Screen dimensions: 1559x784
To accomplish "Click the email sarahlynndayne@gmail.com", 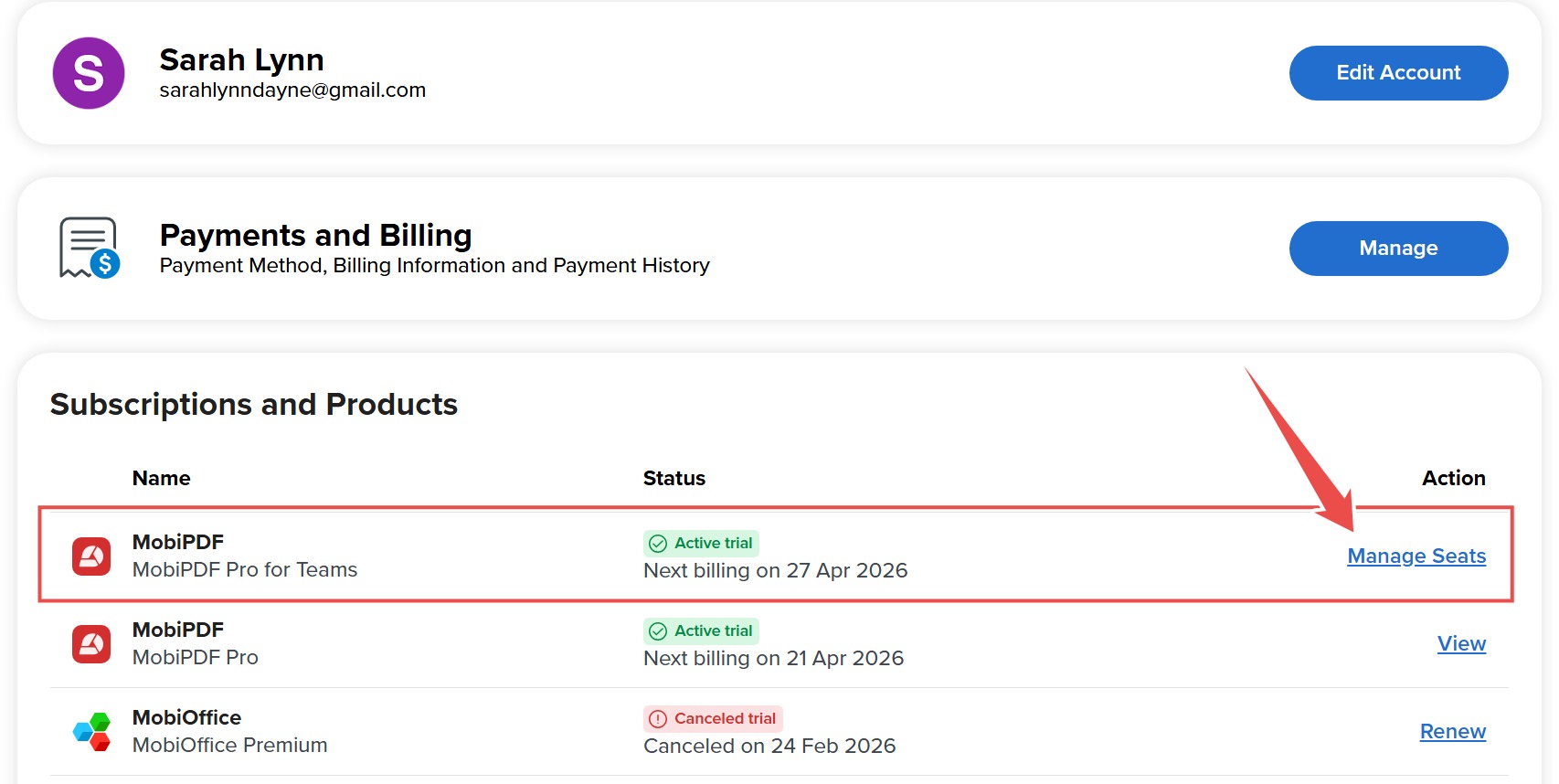I will coord(292,90).
